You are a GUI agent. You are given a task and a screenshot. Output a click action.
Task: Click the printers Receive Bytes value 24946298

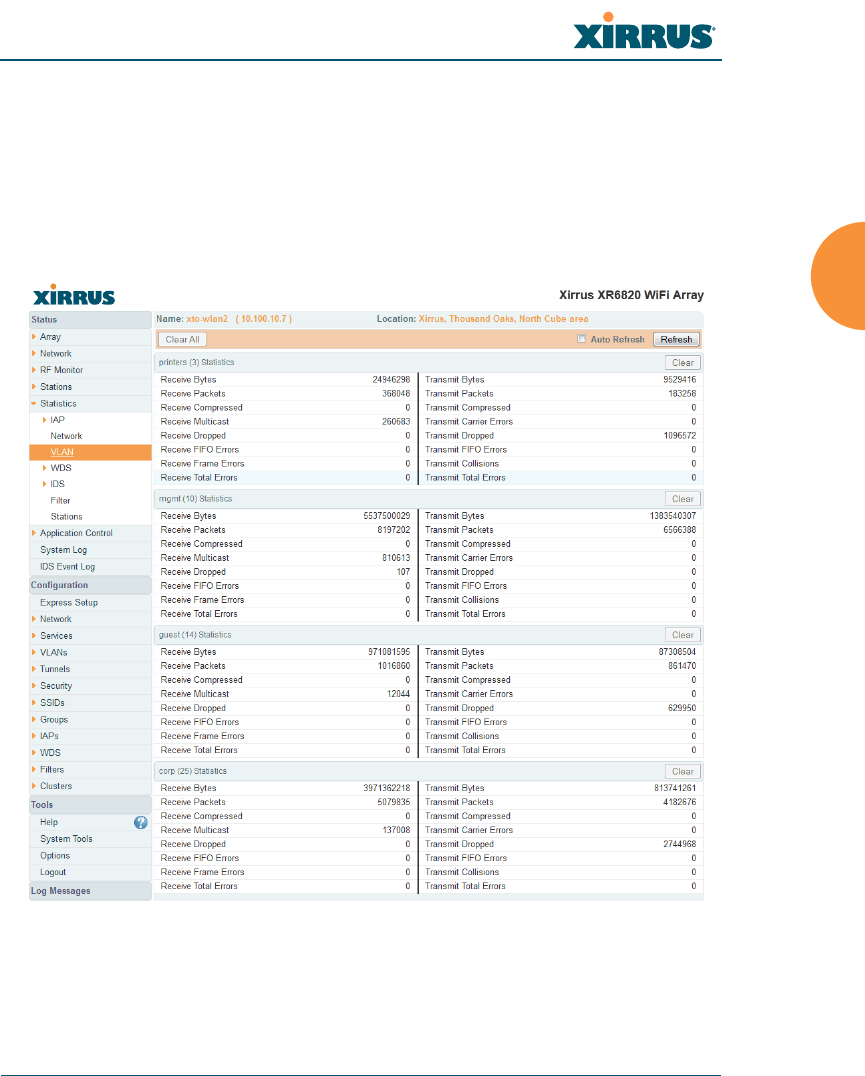pos(391,379)
